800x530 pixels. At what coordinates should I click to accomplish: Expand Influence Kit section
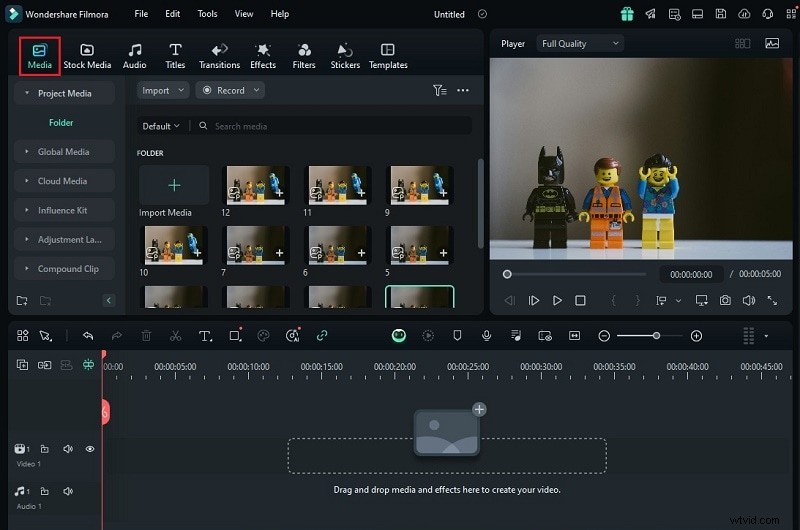64,210
